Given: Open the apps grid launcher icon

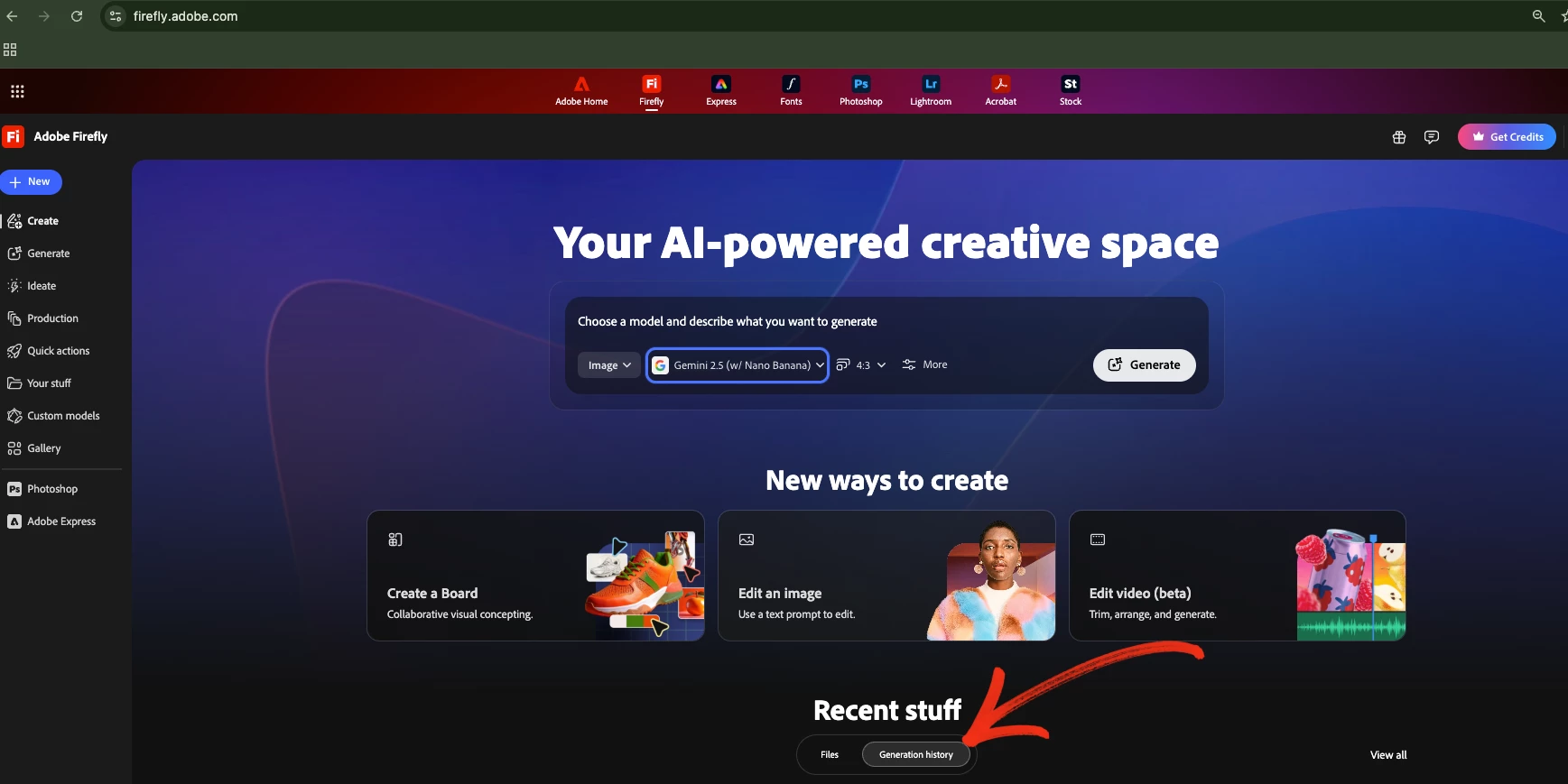Looking at the screenshot, I should [x=17, y=91].
